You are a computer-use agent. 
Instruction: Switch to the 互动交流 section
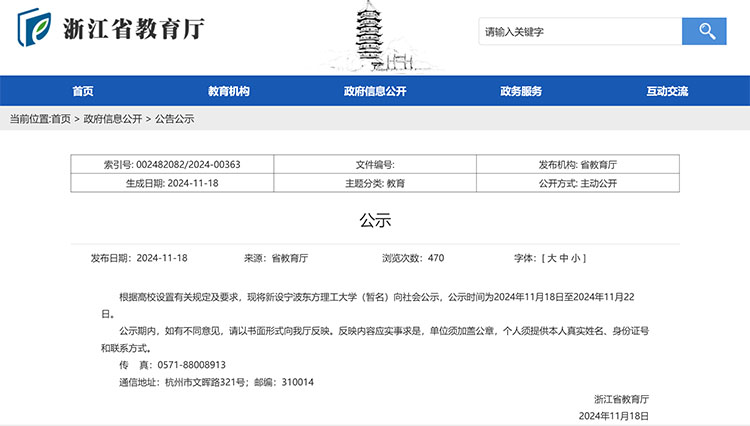pyautogui.click(x=667, y=91)
